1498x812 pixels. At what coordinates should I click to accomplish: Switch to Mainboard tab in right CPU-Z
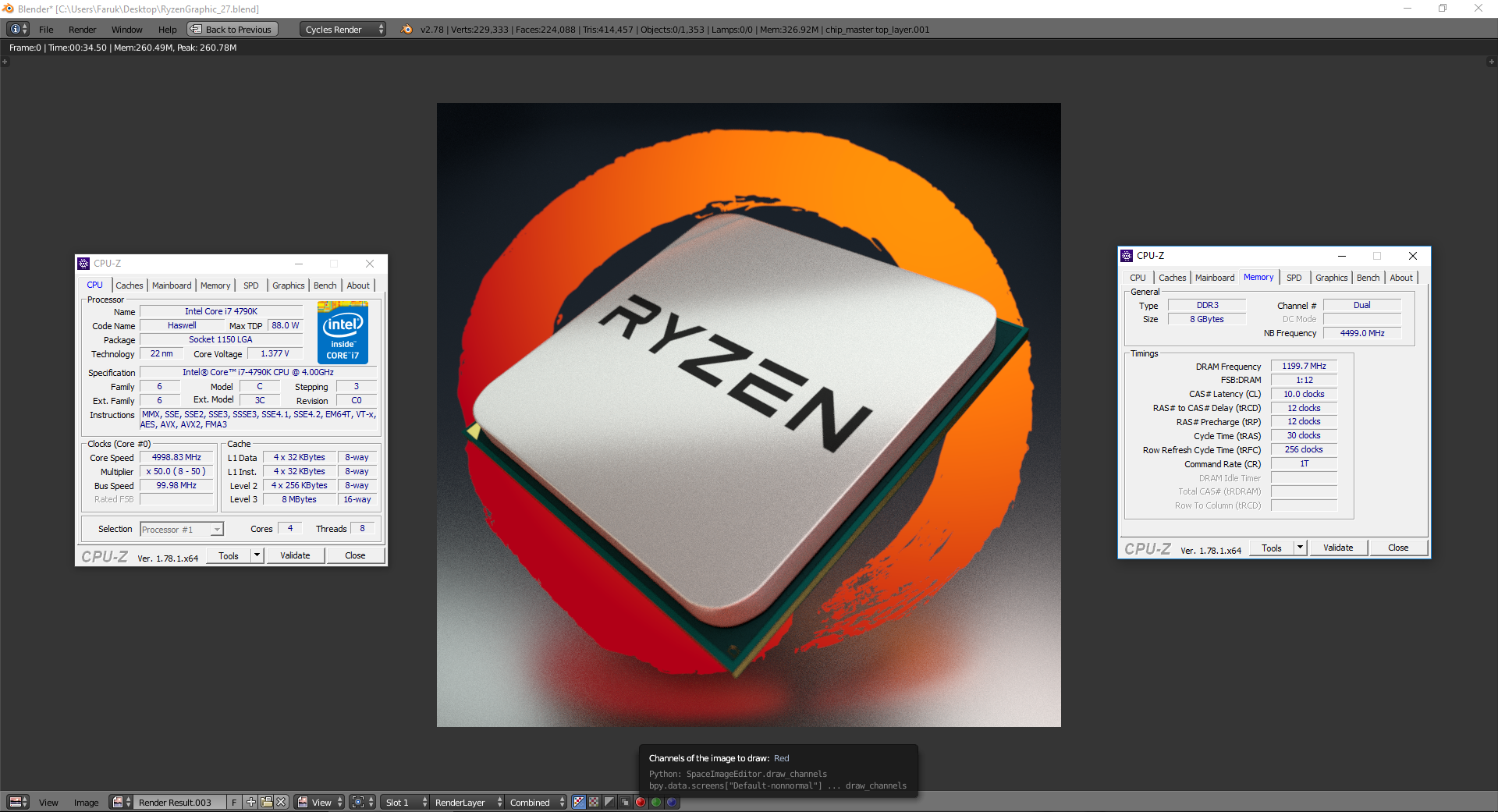coord(1215,278)
